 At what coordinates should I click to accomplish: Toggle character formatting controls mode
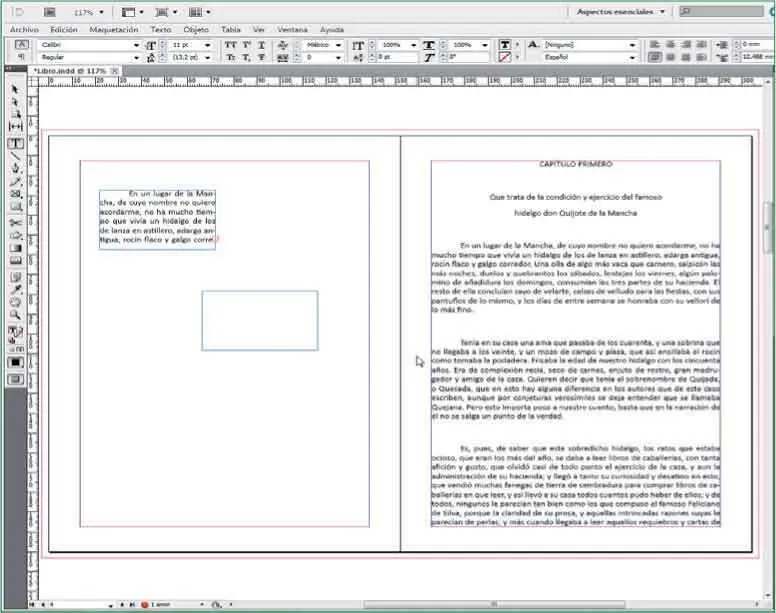(x=21, y=45)
